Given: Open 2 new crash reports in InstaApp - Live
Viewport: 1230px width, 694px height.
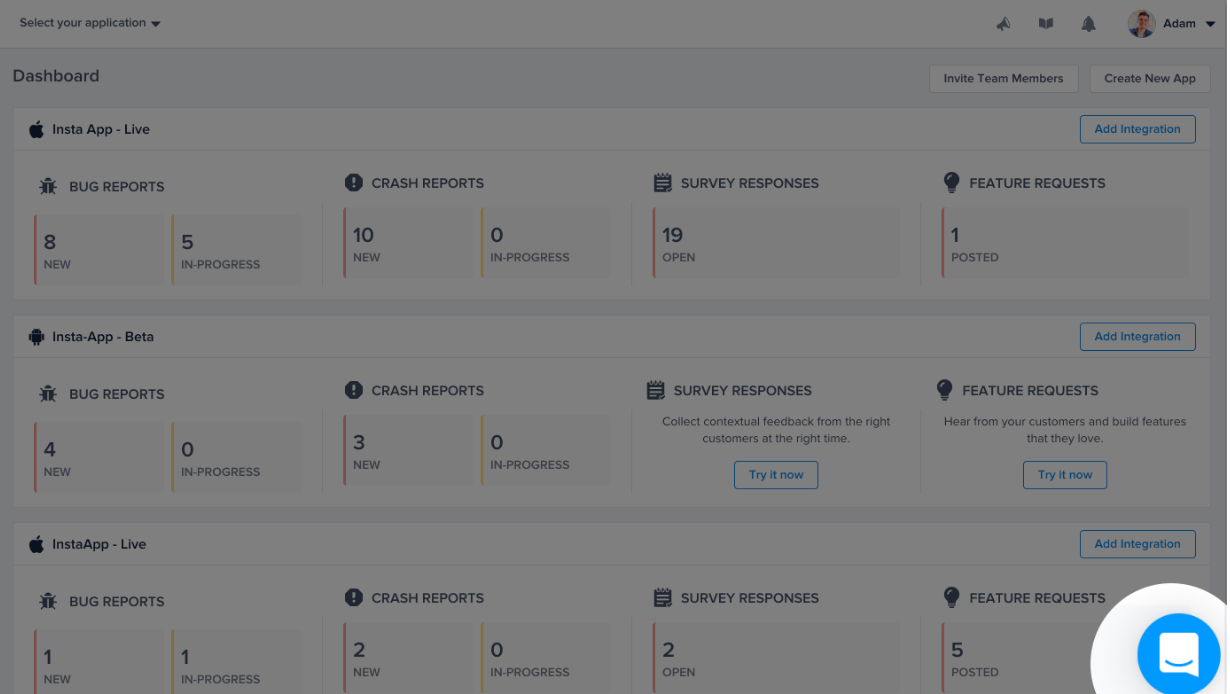Looking at the screenshot, I should [407, 658].
